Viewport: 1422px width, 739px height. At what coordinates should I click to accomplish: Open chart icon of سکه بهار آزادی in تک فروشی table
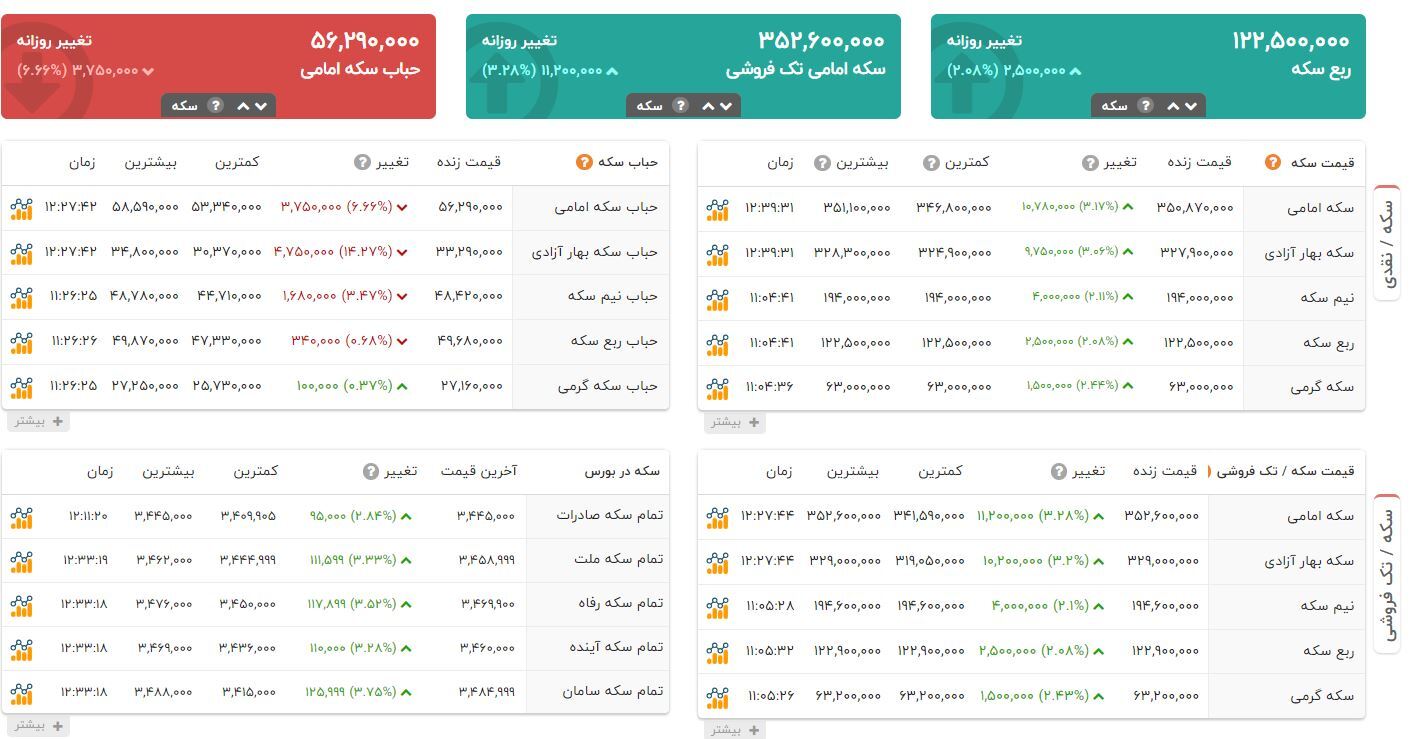(717, 562)
